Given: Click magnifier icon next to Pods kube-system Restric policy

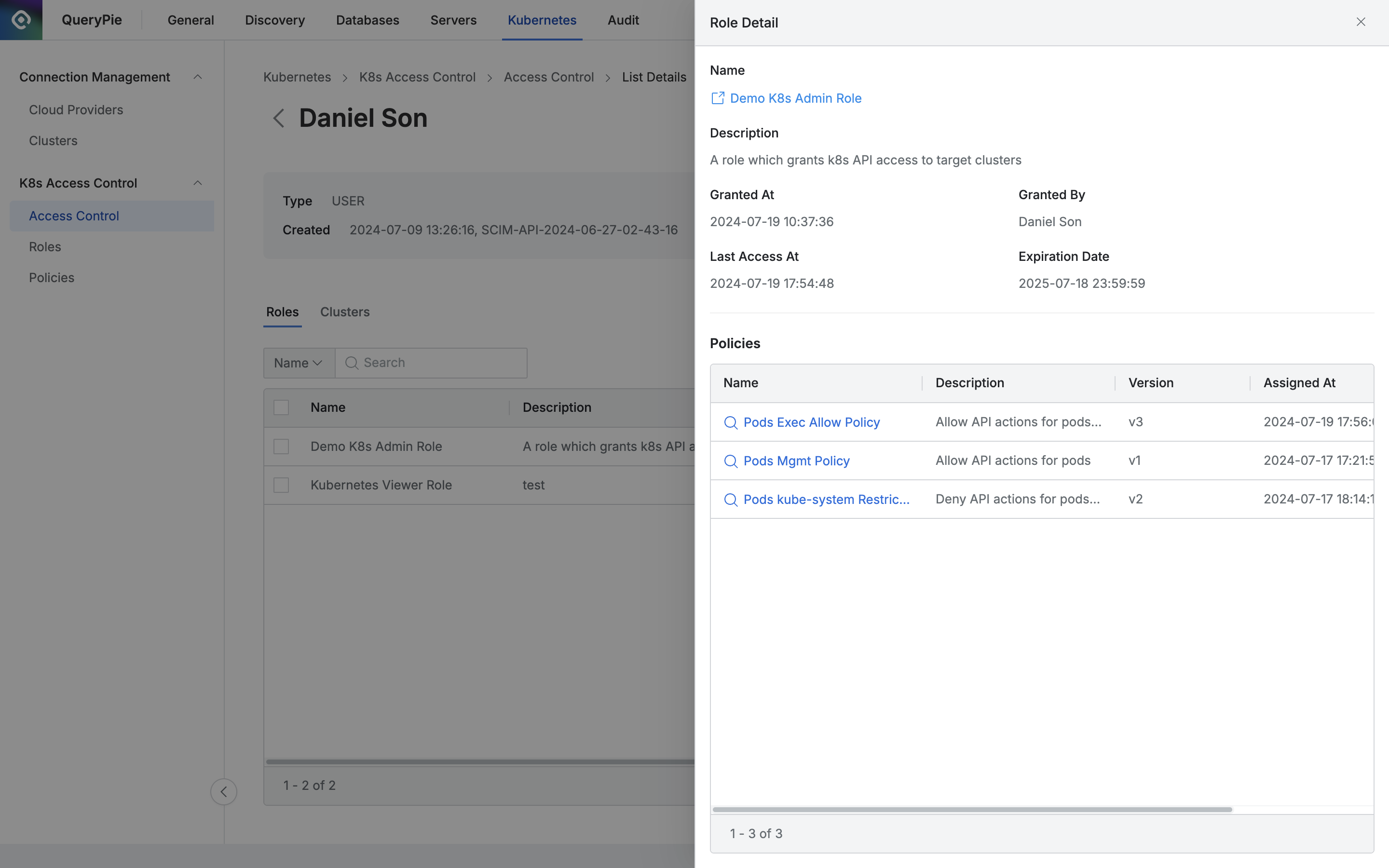Looking at the screenshot, I should point(731,500).
